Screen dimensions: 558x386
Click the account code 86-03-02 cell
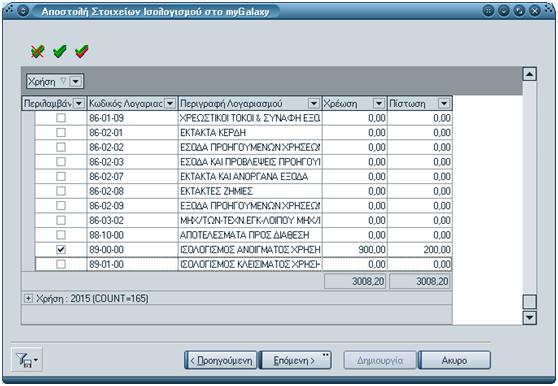pos(132,220)
